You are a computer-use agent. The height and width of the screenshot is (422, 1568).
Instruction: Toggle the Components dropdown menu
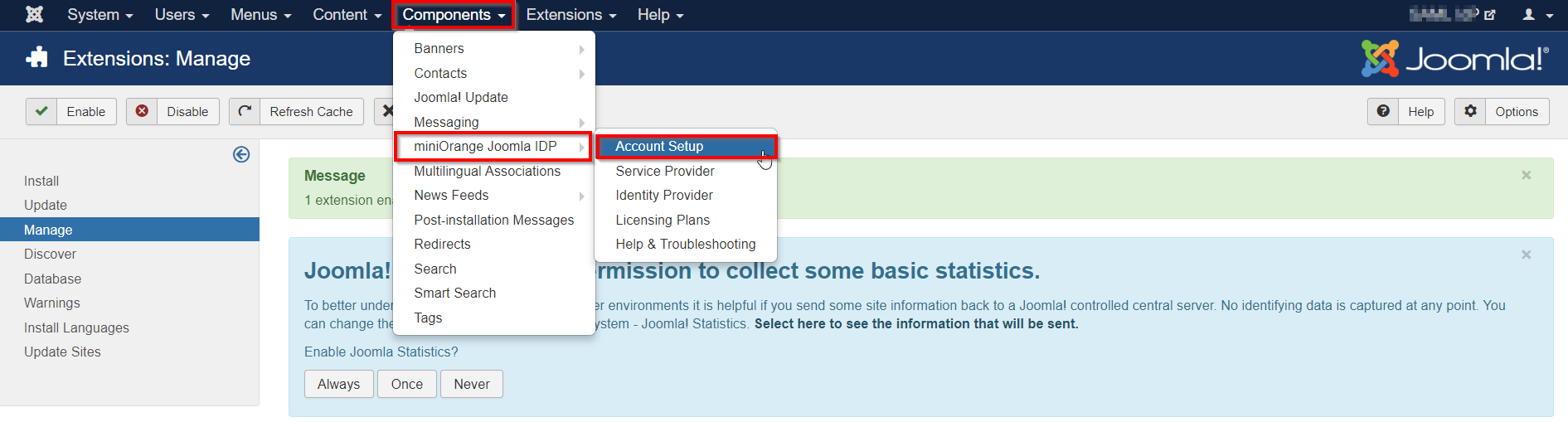(454, 15)
